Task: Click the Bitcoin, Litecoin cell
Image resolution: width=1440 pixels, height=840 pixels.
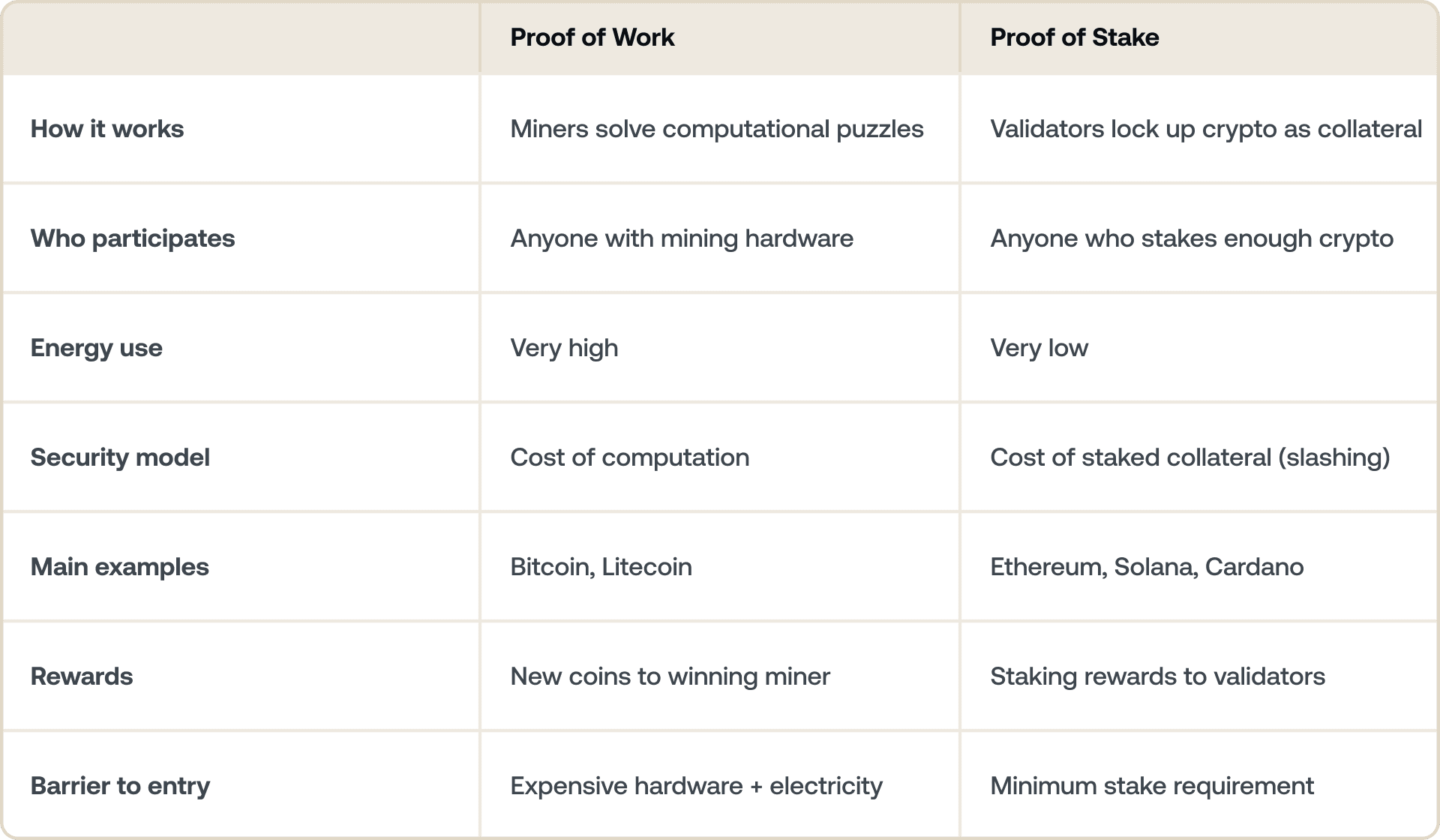Action: (x=601, y=567)
